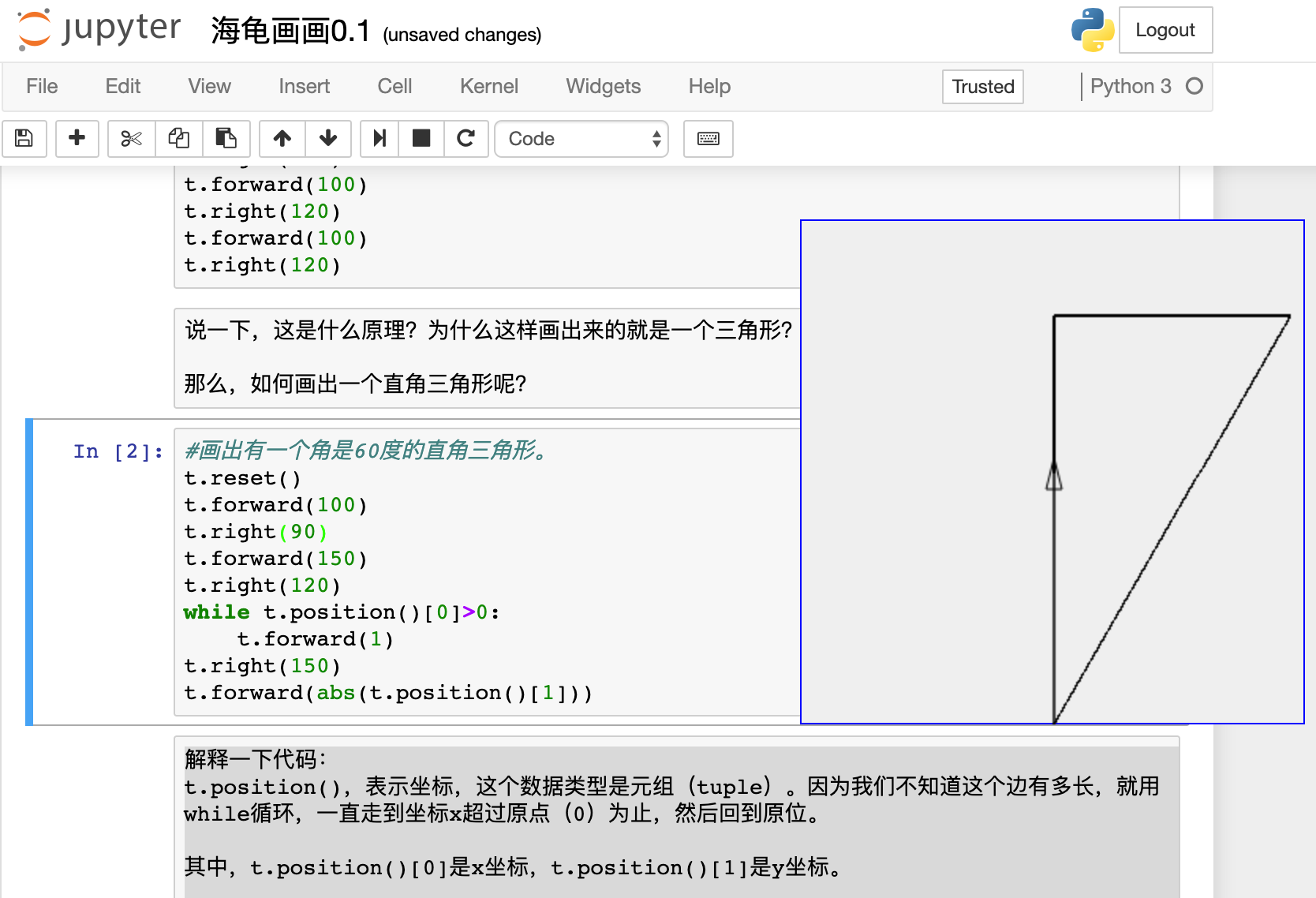Restart the kernel icon
1316x898 pixels.
[x=466, y=139]
